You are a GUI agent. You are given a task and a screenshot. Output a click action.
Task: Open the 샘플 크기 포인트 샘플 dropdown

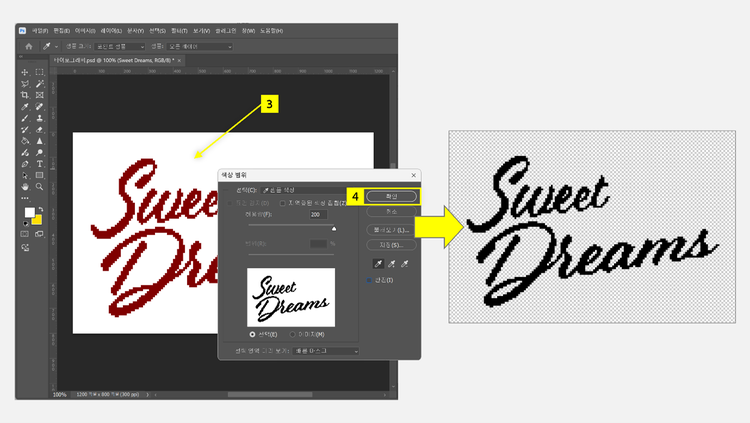pyautogui.click(x=120, y=46)
